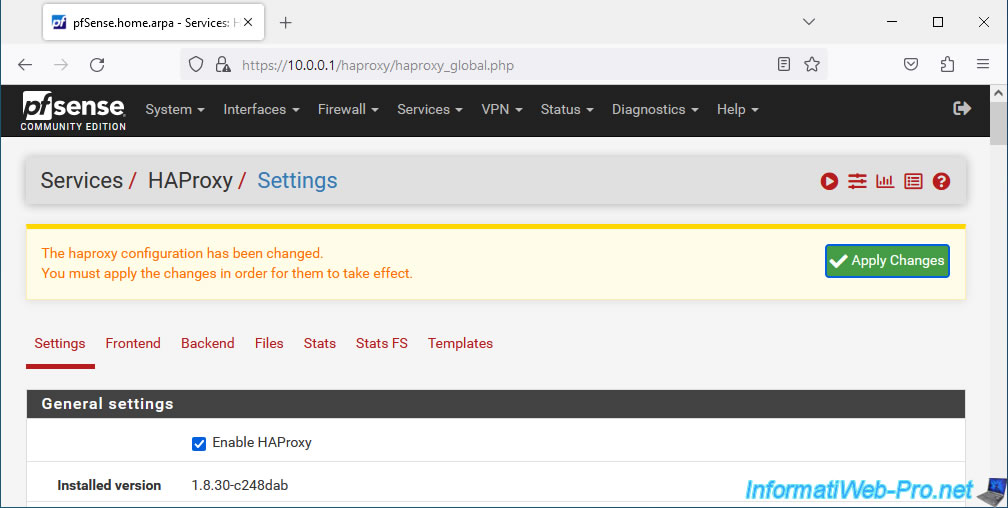Expand the Firewall menu
Screen dimensions: 1008x508
pyautogui.click(x=348, y=109)
